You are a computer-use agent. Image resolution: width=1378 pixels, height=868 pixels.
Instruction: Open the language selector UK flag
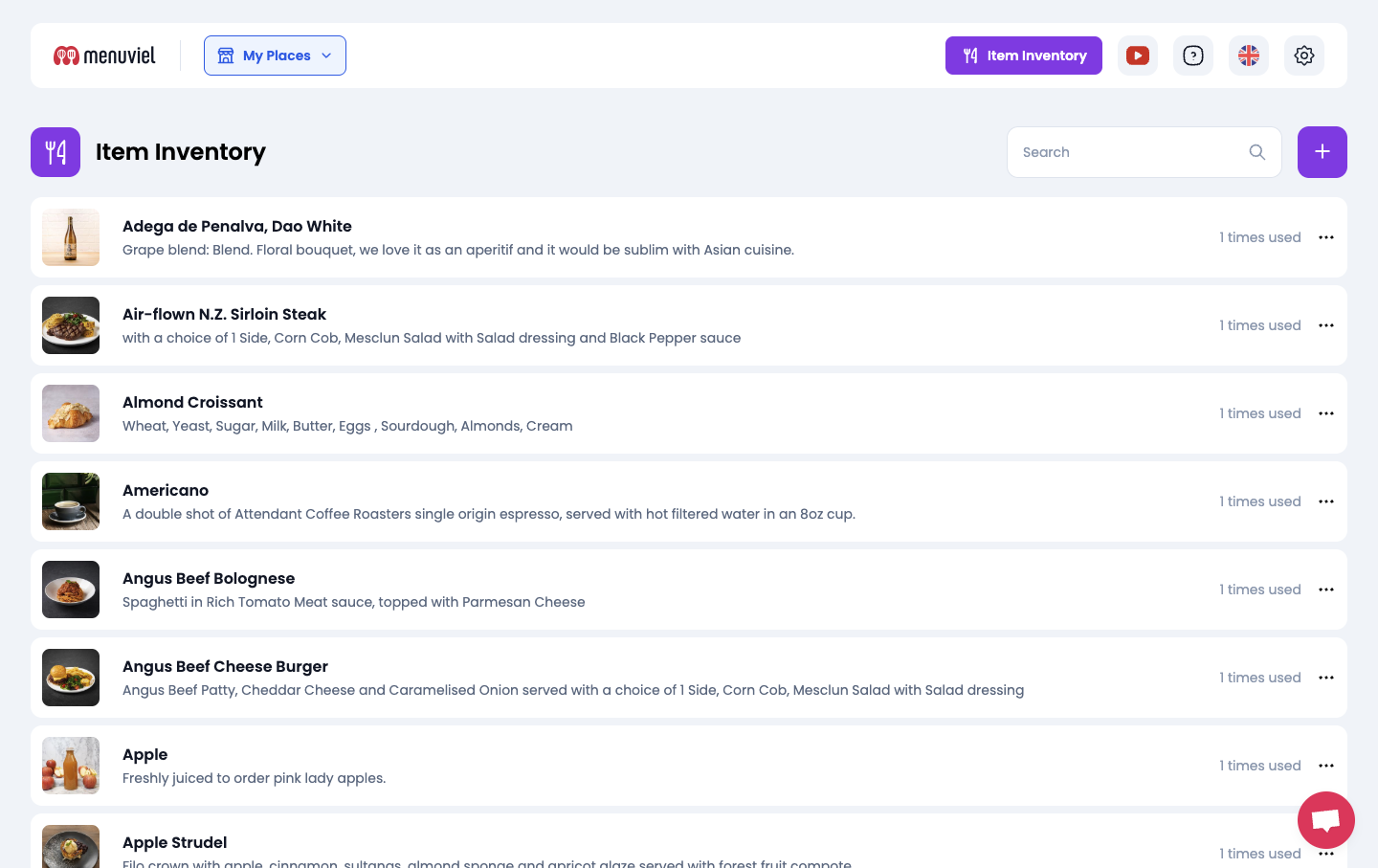[x=1249, y=56]
